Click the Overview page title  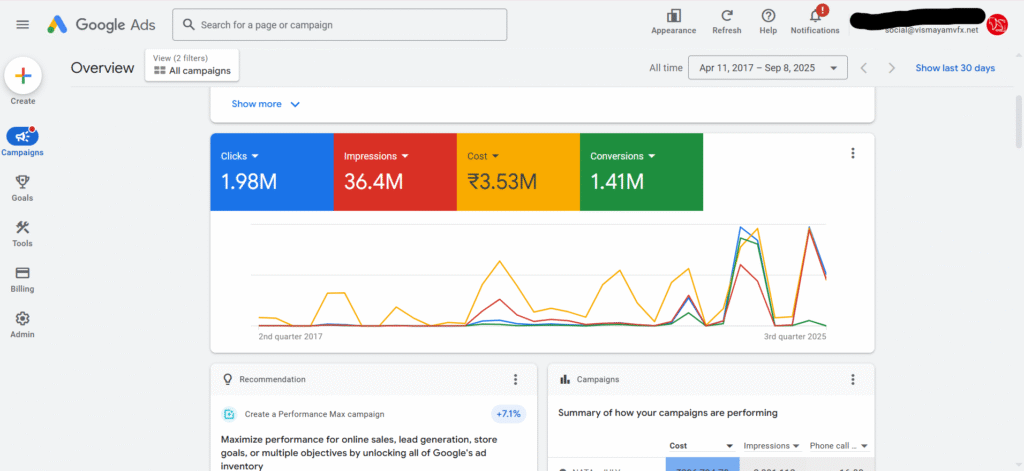click(103, 68)
